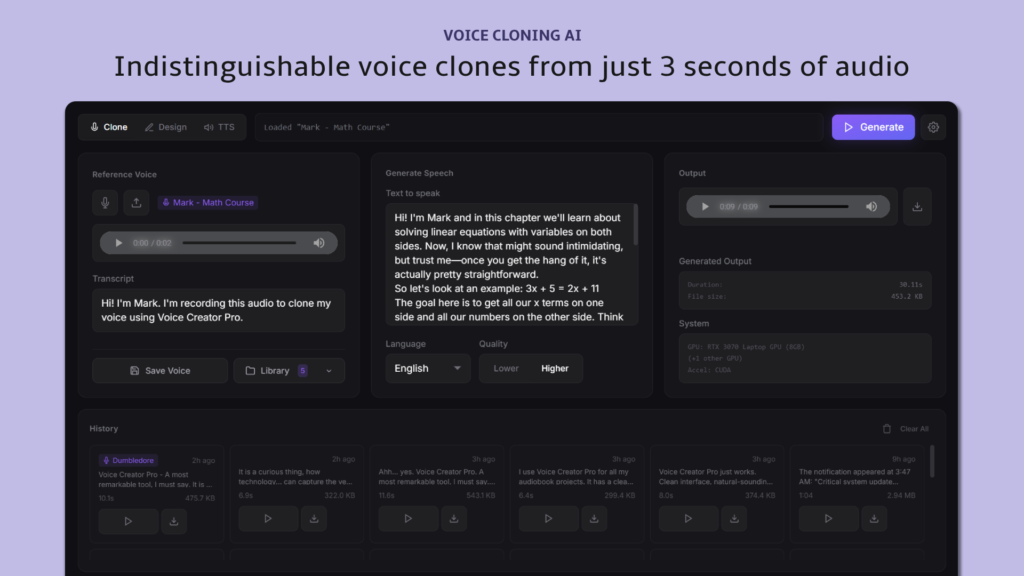Click the upload audio icon in Reference Voice
This screenshot has height=576, width=1024.
(x=136, y=202)
